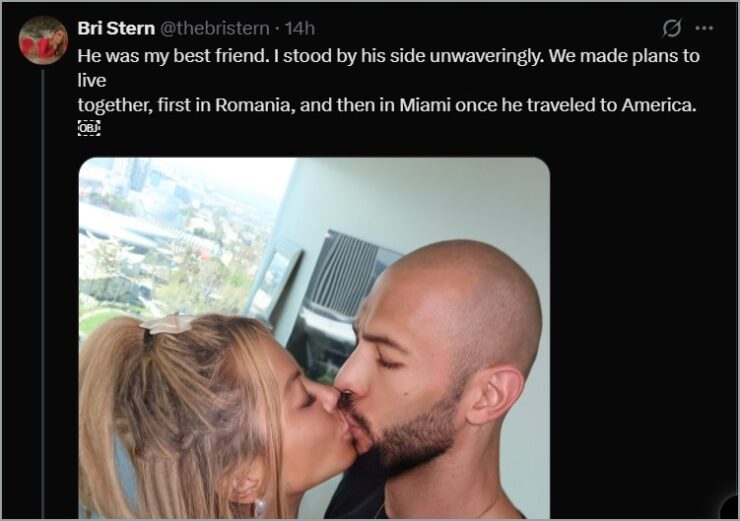Click the phrase "traveled to America" in the tweet
Image resolution: width=740 pixels, height=521 pixels.
(x=611, y=105)
